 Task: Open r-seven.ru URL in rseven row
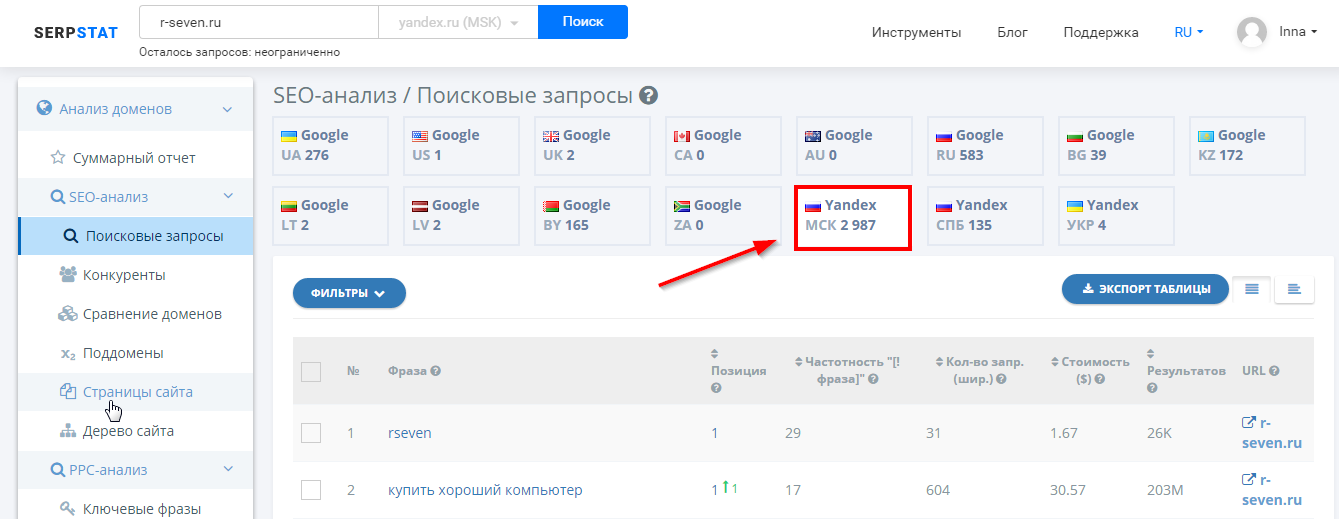point(1272,433)
